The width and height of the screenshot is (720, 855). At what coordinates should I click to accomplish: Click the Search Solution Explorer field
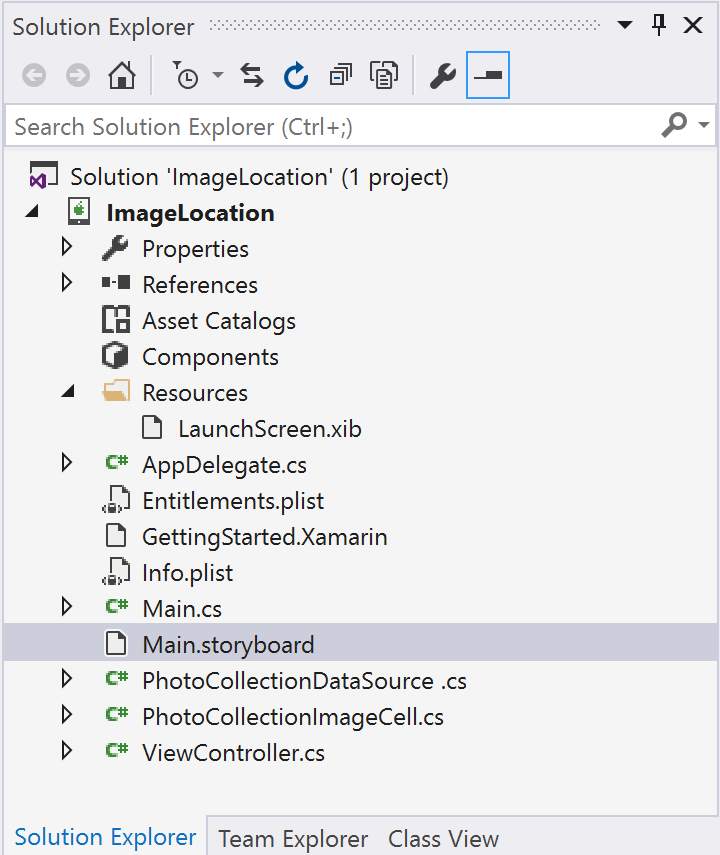(x=330, y=127)
